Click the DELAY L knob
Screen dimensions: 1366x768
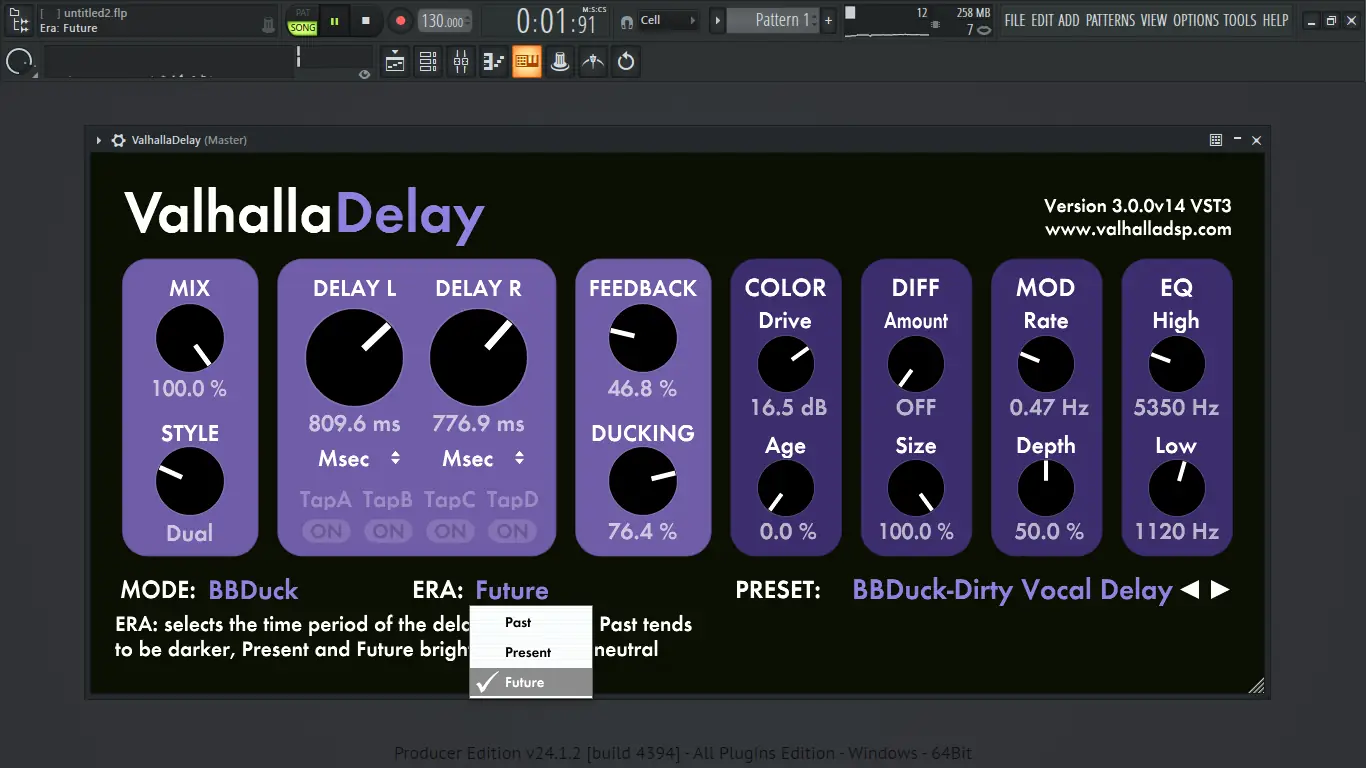[x=354, y=357]
